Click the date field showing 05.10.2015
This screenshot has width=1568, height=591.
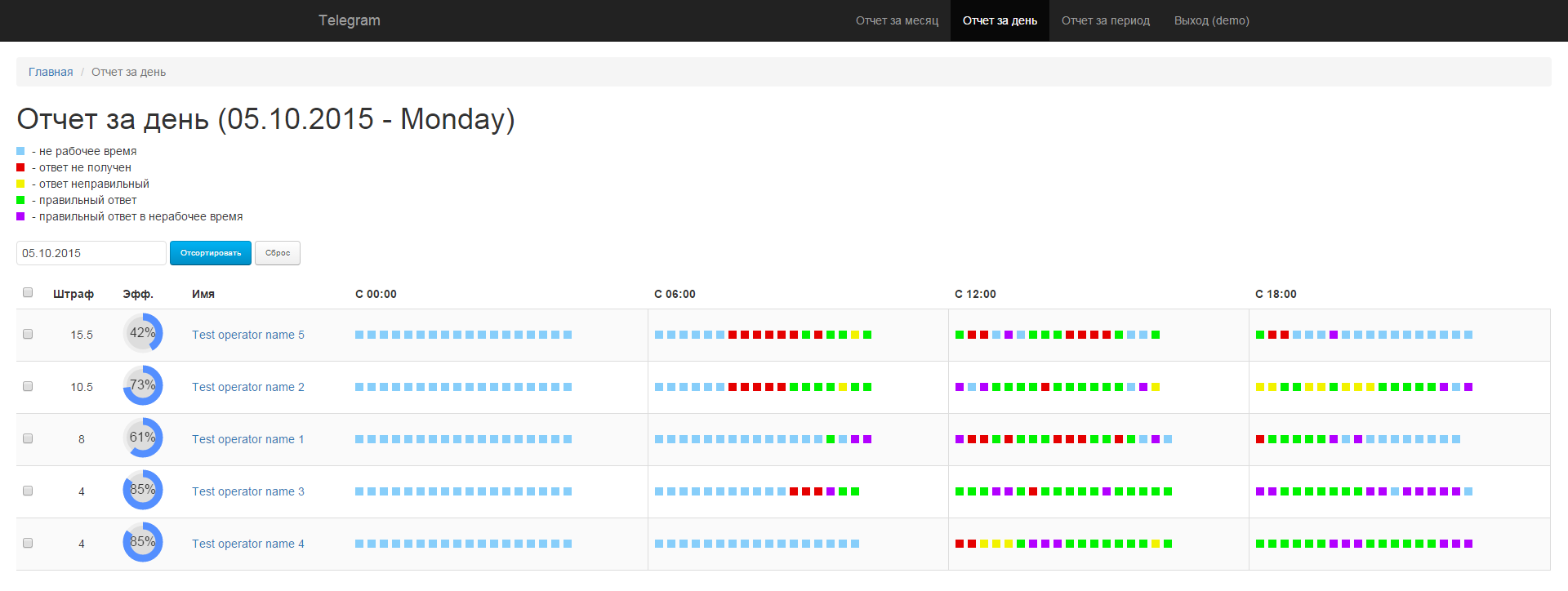pos(91,253)
